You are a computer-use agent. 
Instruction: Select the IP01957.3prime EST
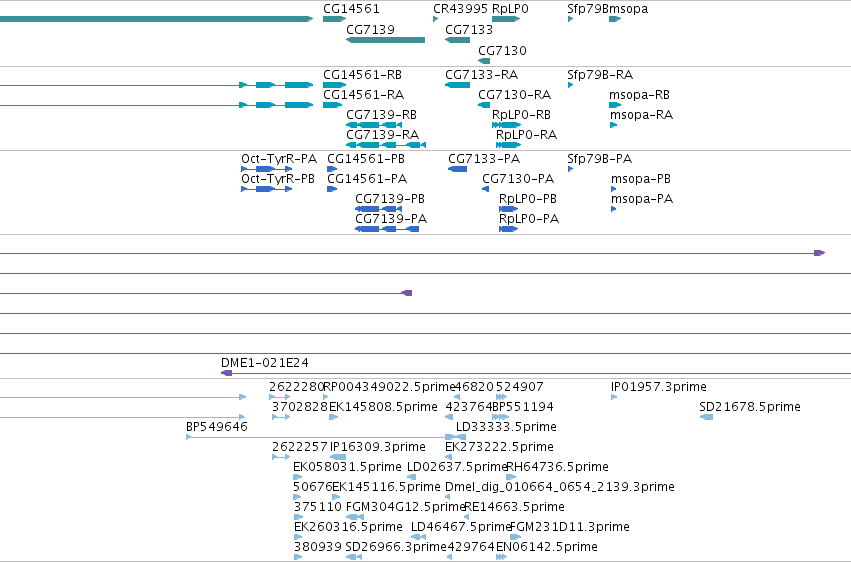pos(614,397)
